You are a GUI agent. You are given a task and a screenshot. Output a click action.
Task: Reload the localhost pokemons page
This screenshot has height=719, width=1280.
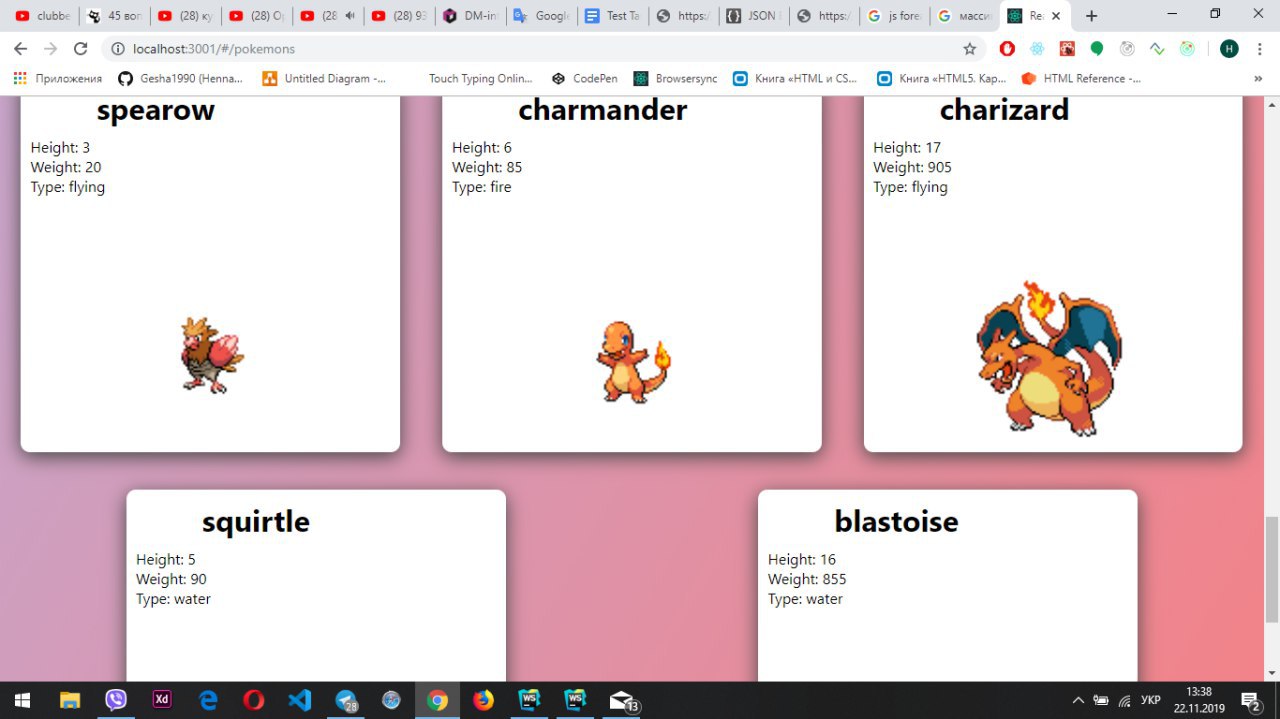(x=81, y=48)
